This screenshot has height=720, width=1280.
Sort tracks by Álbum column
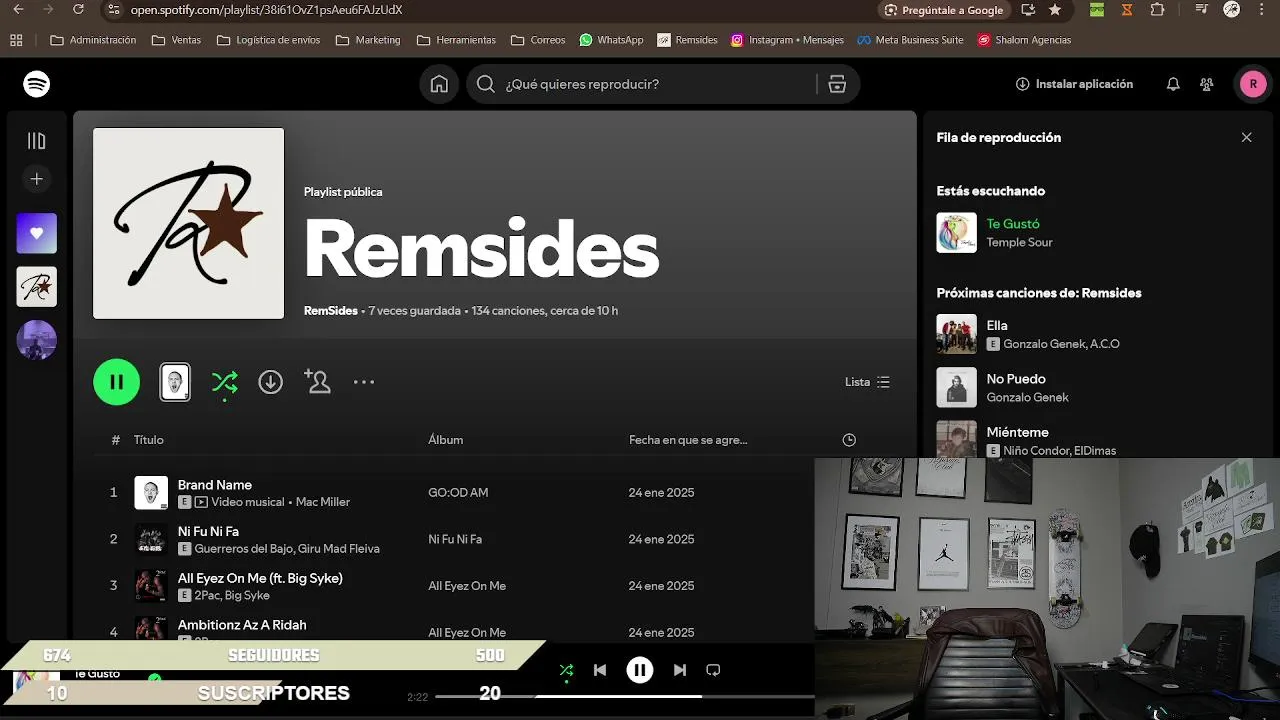click(446, 440)
